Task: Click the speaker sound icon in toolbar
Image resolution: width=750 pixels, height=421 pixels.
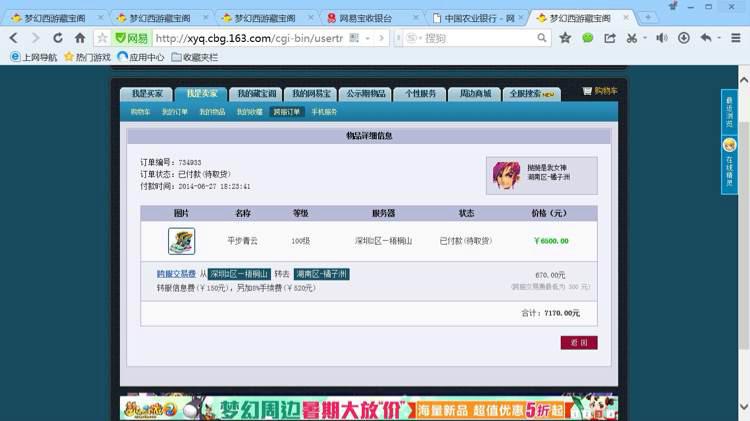Action: coord(662,38)
